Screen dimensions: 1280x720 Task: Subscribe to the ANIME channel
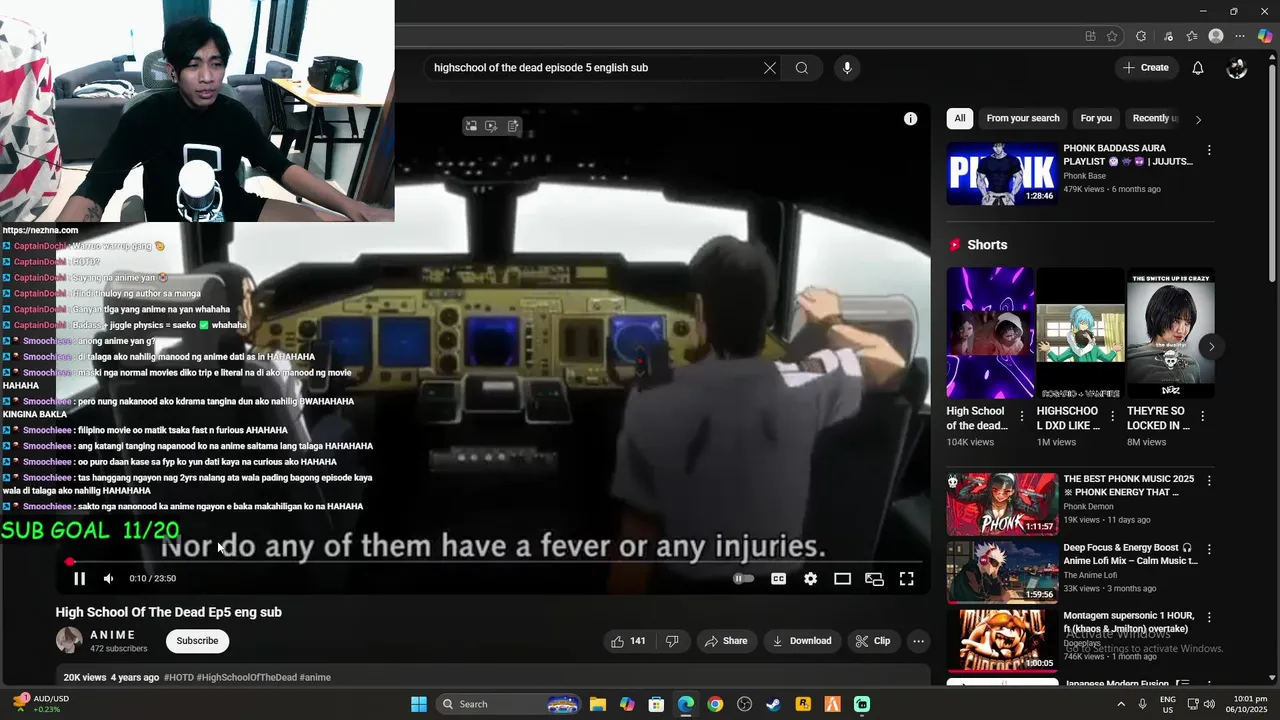coord(197,641)
